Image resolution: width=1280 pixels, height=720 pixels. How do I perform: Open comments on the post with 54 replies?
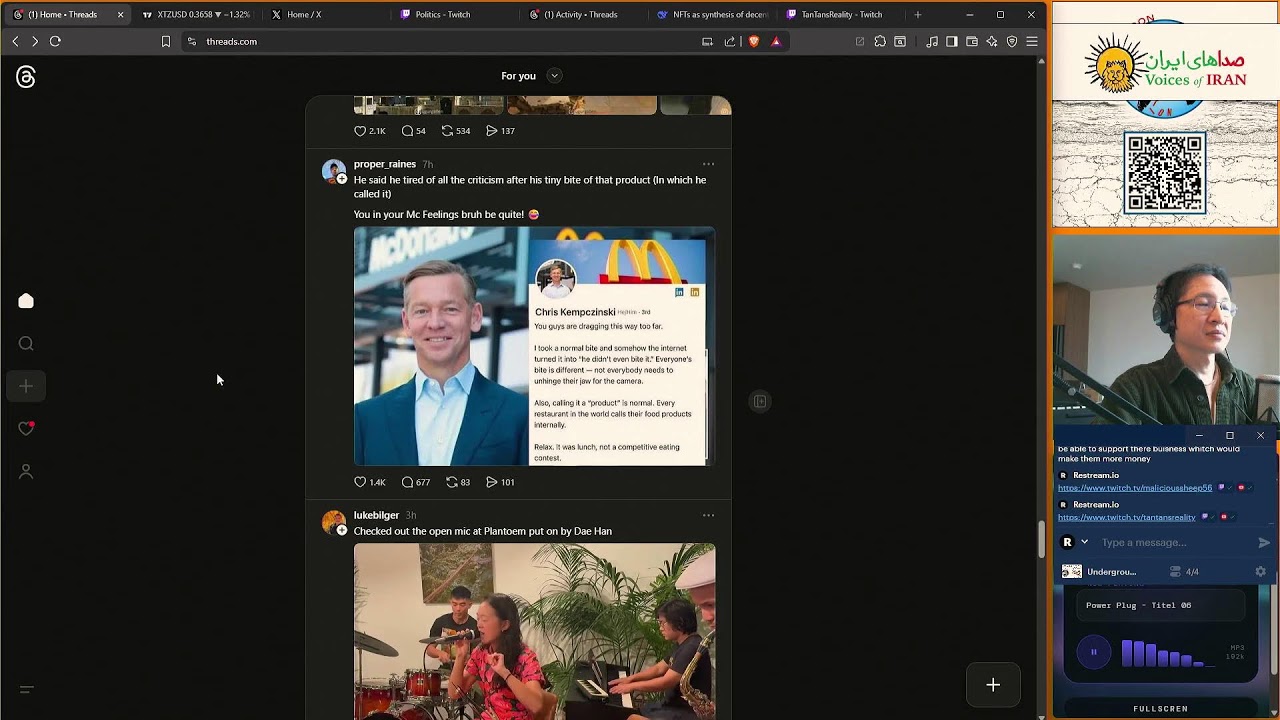413,131
